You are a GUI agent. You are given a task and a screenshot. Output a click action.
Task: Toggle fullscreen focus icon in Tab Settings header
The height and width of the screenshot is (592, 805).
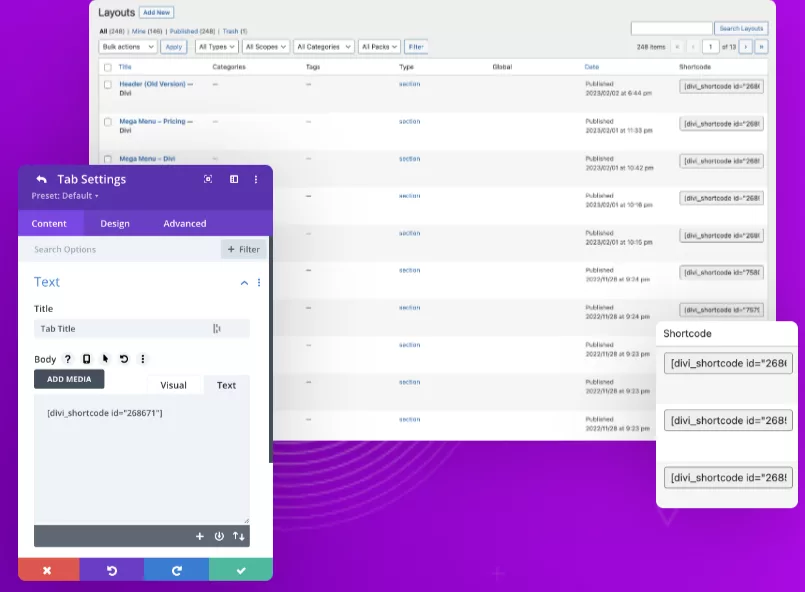pos(208,179)
